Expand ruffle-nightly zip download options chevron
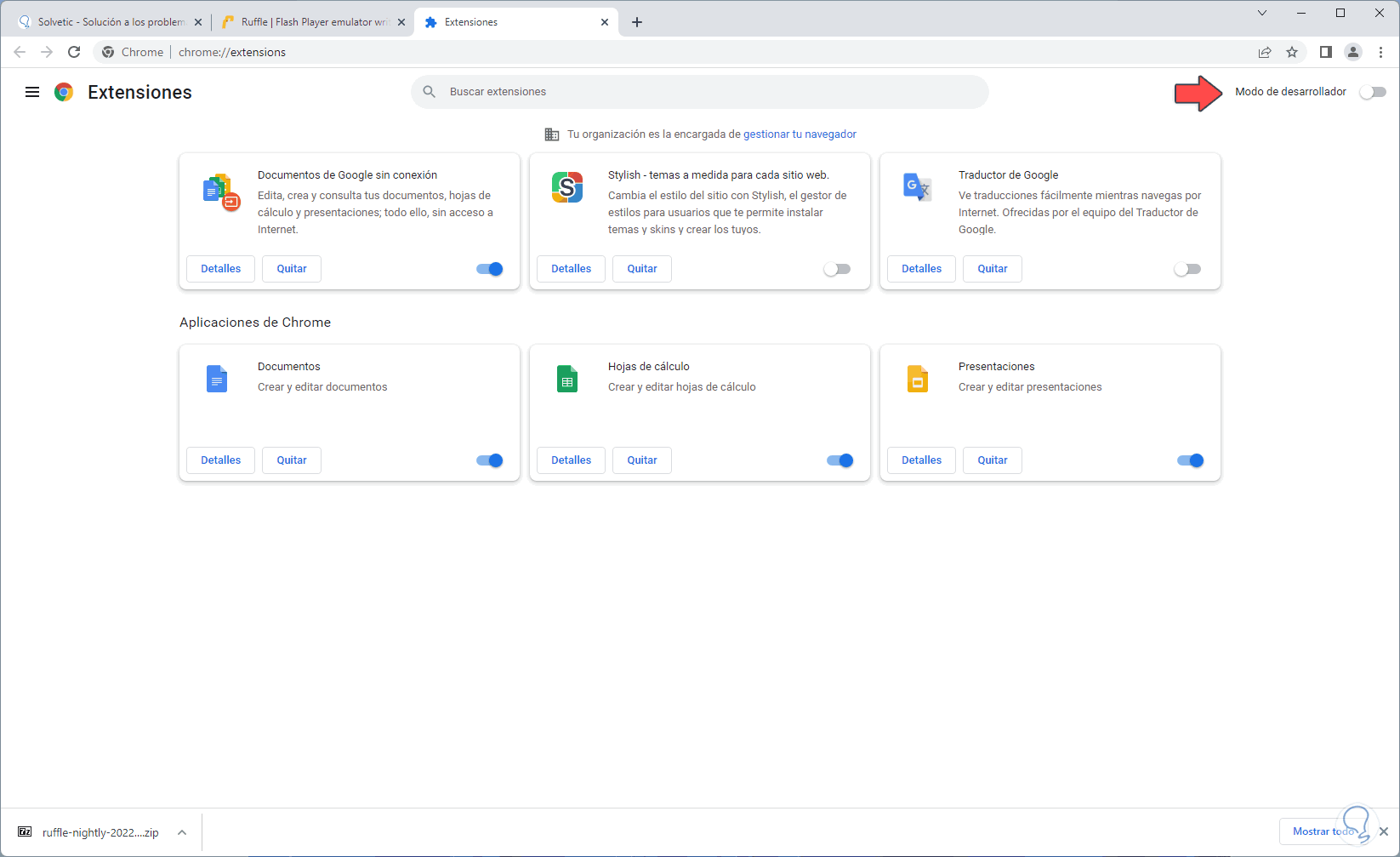Image resolution: width=1400 pixels, height=857 pixels. click(182, 832)
